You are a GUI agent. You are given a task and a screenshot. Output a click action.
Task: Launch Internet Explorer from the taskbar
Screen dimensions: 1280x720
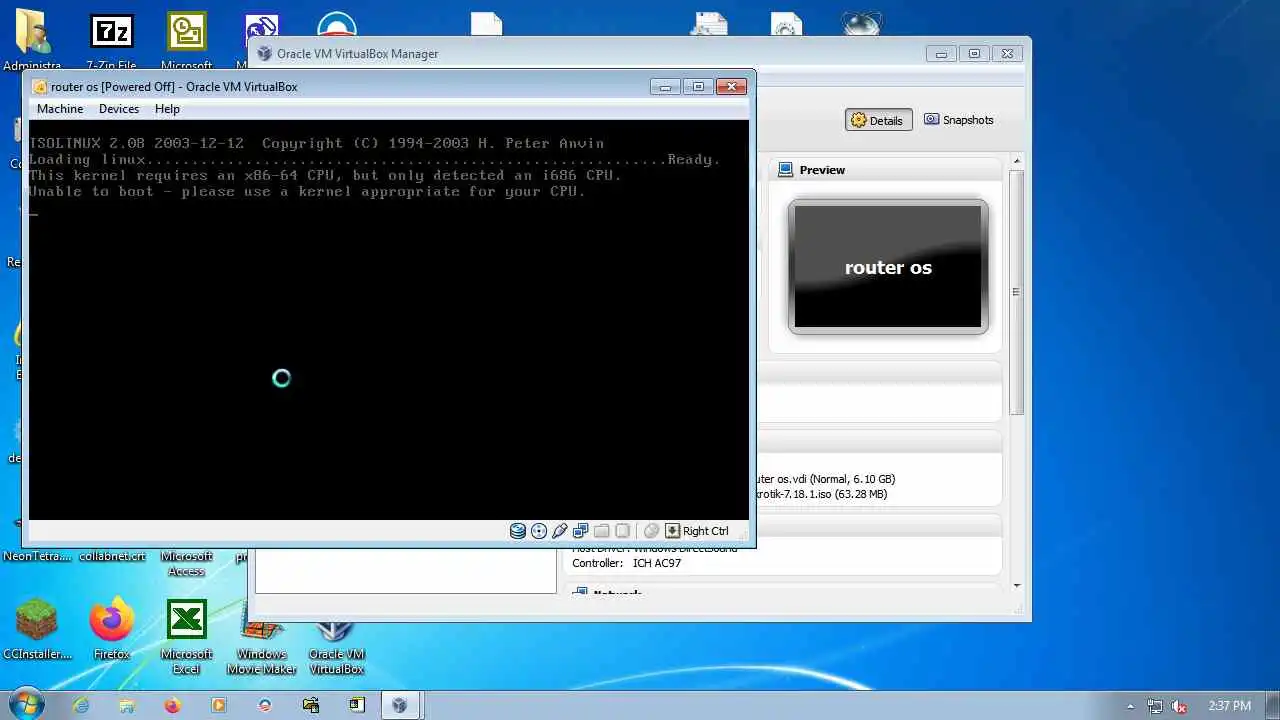click(x=81, y=705)
